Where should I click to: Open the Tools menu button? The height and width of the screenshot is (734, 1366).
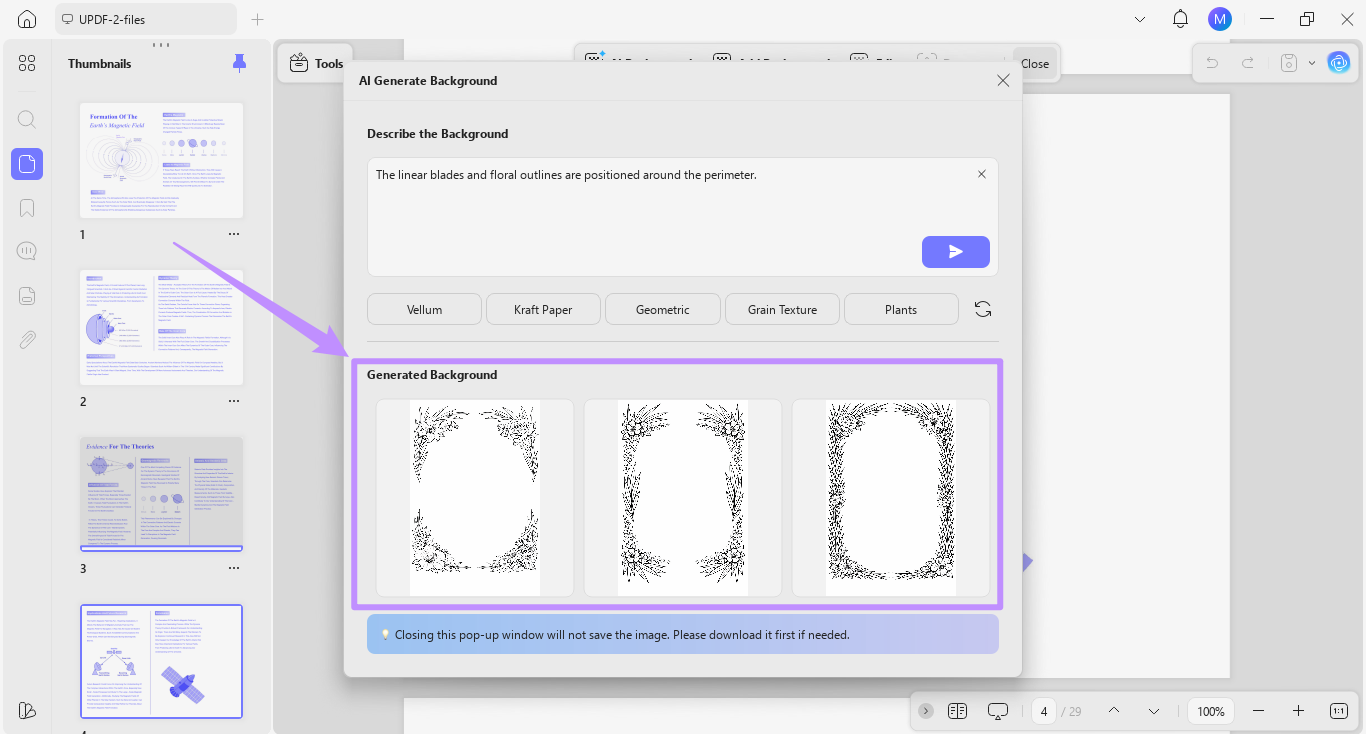coord(315,63)
